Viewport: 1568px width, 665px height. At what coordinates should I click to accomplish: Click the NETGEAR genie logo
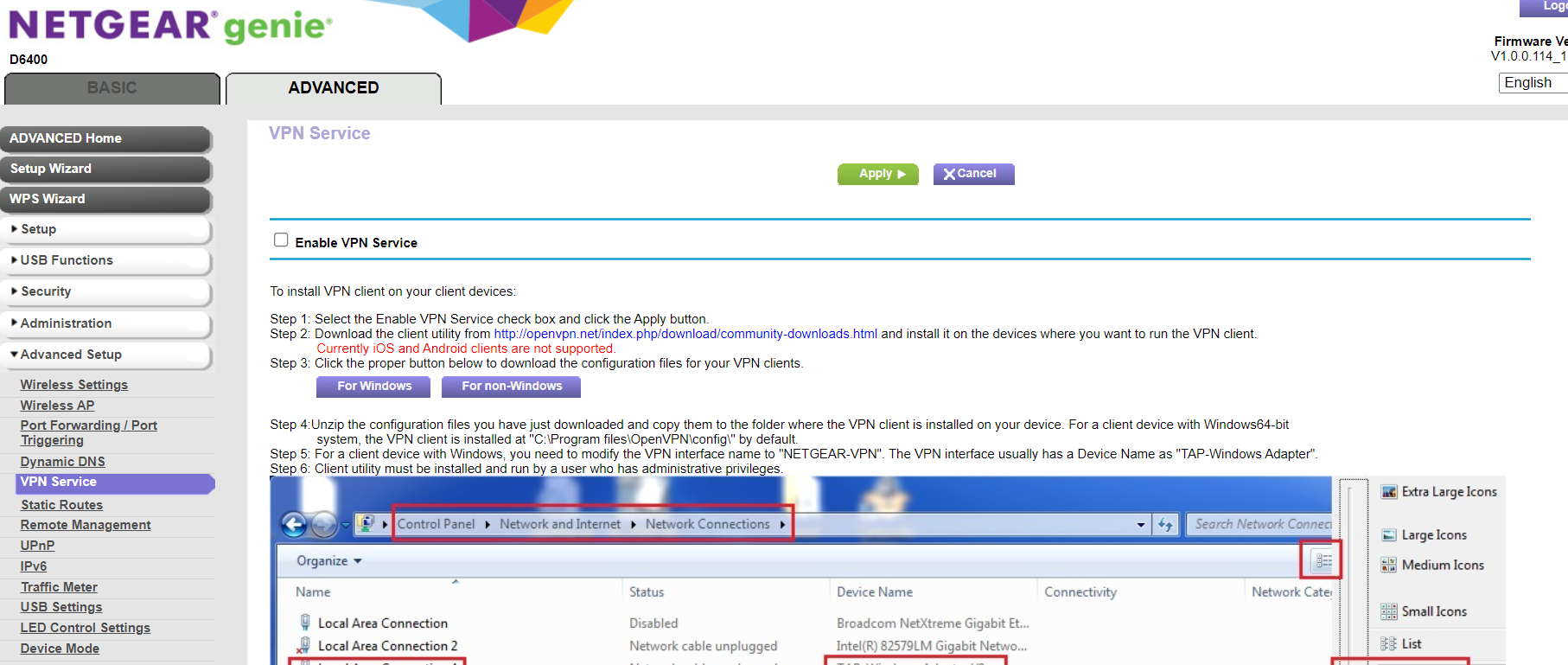coord(170,26)
